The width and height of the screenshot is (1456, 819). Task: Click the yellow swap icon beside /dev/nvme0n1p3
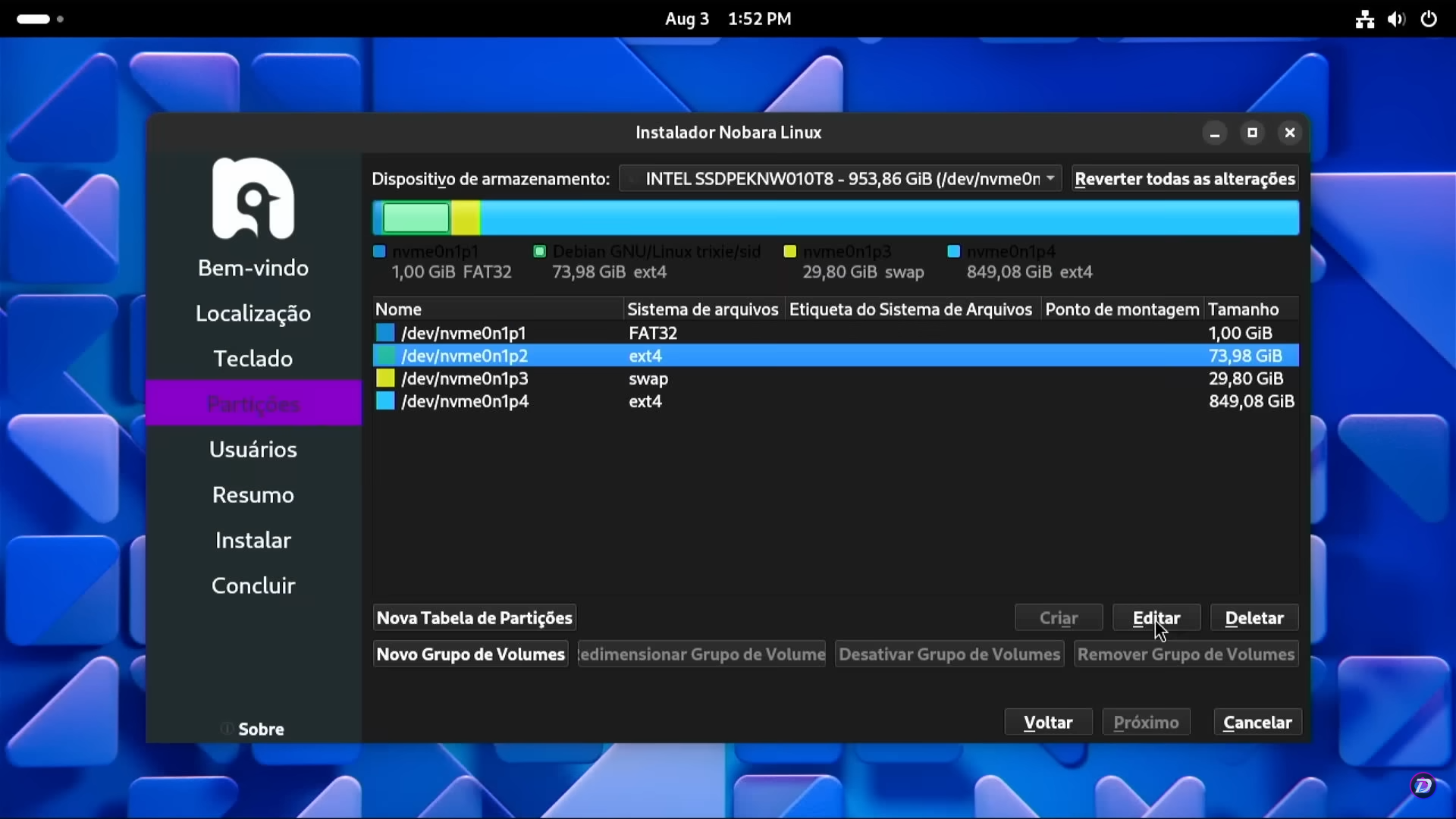tap(385, 378)
